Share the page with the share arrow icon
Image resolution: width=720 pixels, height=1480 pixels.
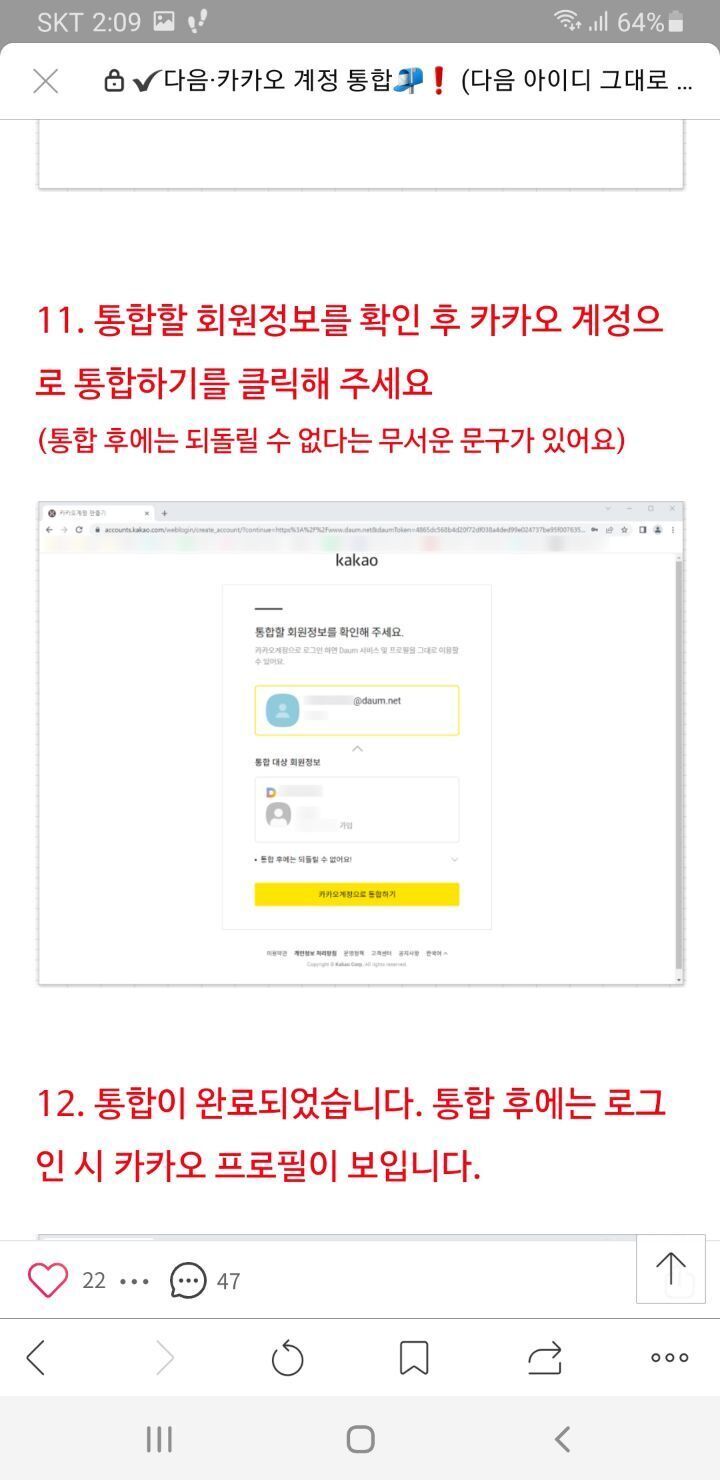[x=545, y=1357]
